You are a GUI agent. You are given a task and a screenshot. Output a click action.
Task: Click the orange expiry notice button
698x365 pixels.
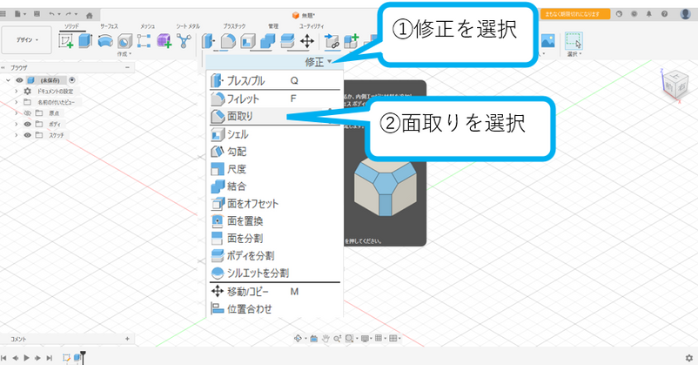(x=575, y=14)
